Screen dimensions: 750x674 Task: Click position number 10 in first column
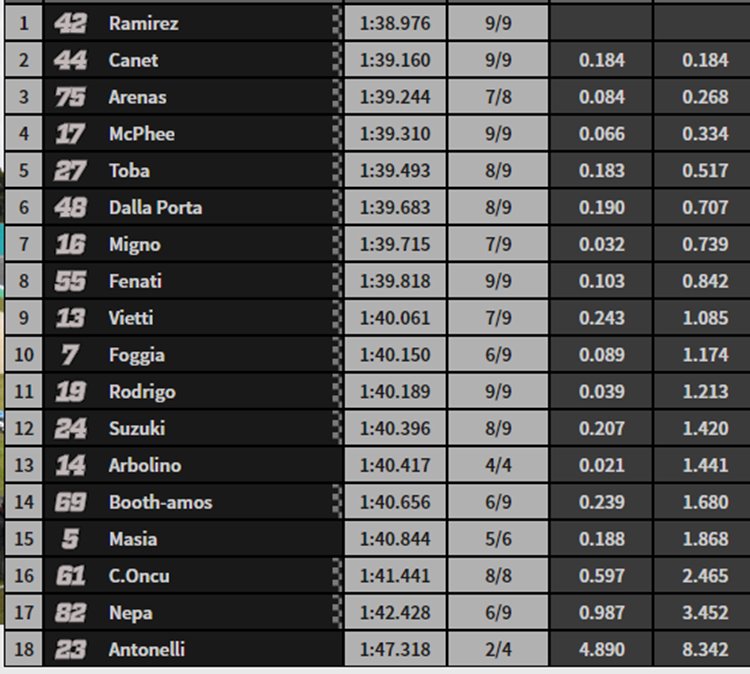pos(24,355)
